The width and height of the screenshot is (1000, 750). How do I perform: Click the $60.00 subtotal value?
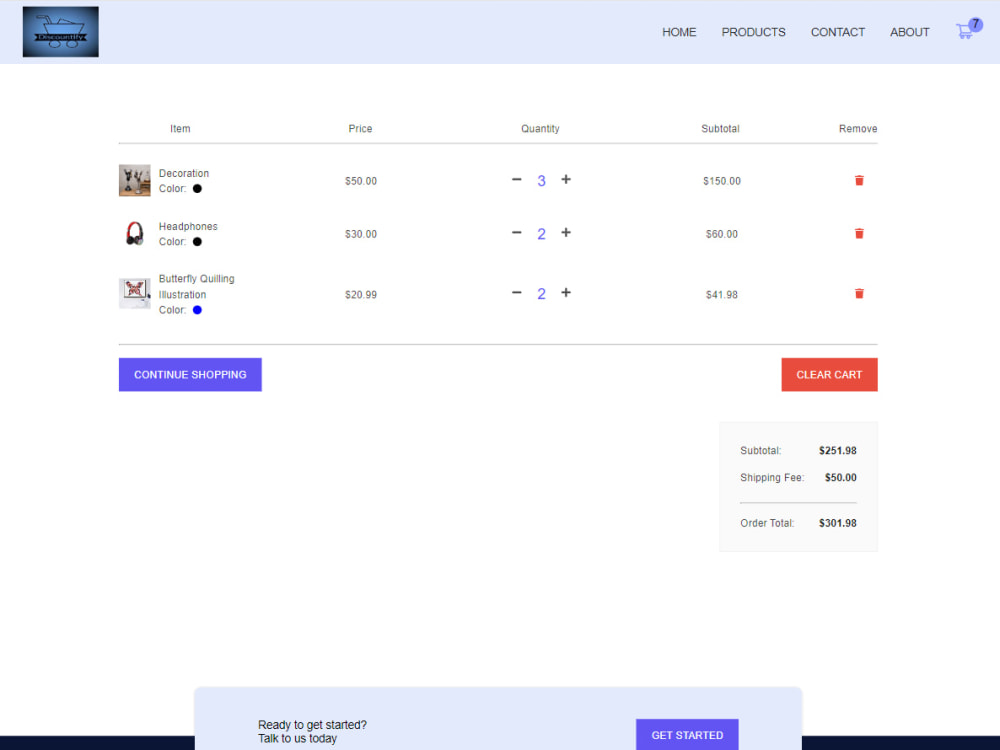coord(722,234)
